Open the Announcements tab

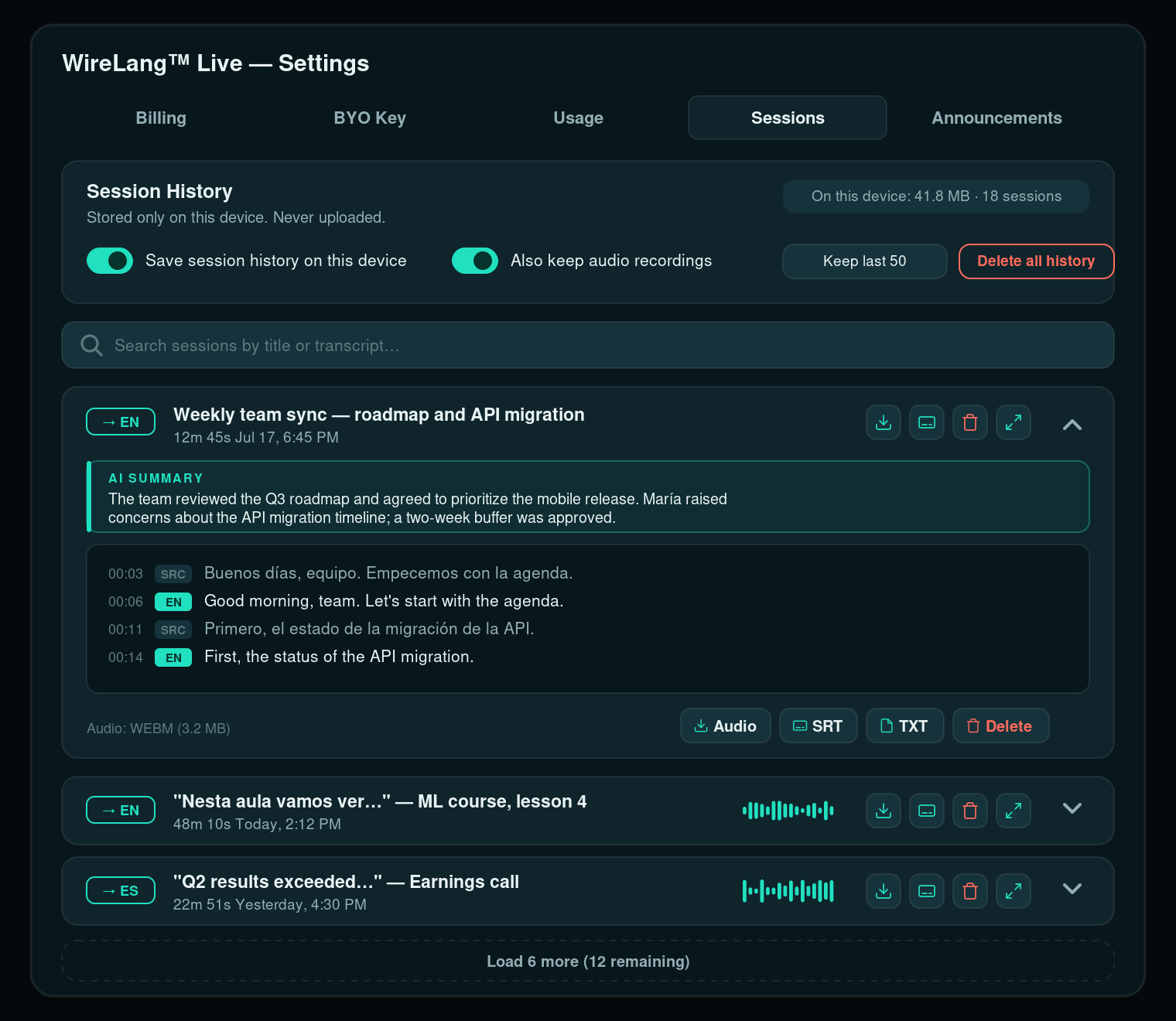(x=997, y=118)
